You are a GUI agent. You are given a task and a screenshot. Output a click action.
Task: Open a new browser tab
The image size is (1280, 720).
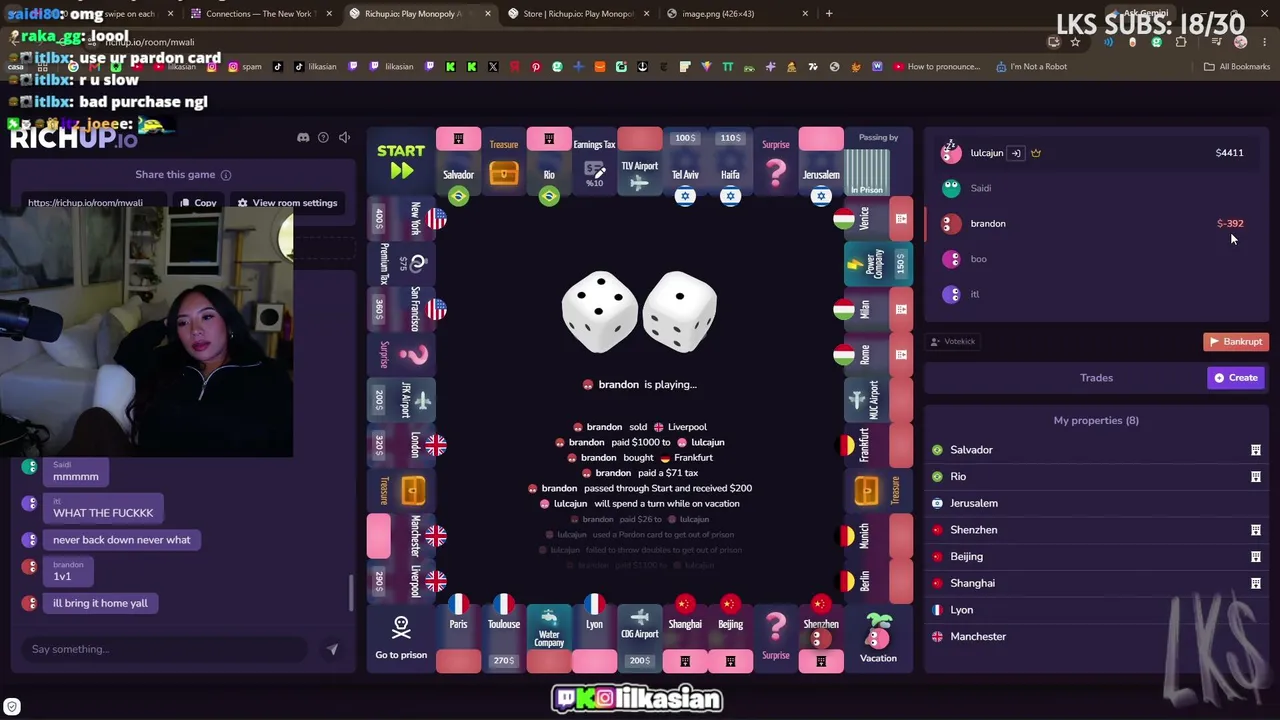point(829,14)
